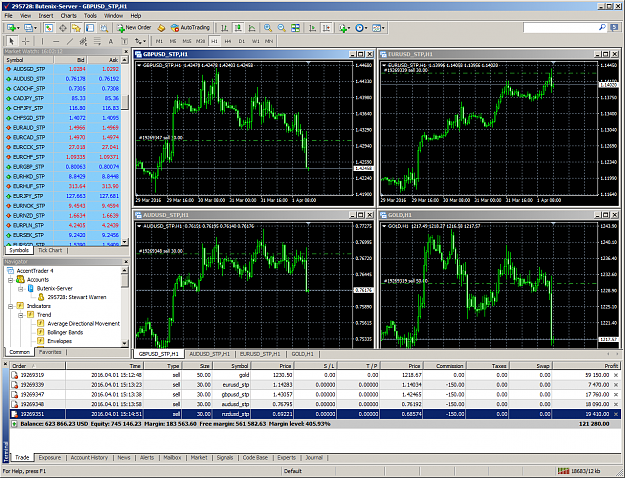This screenshot has height=478, width=625.
Task: Switch to the AUDUSD_STP,H1 chart tab
Action: tap(209, 354)
